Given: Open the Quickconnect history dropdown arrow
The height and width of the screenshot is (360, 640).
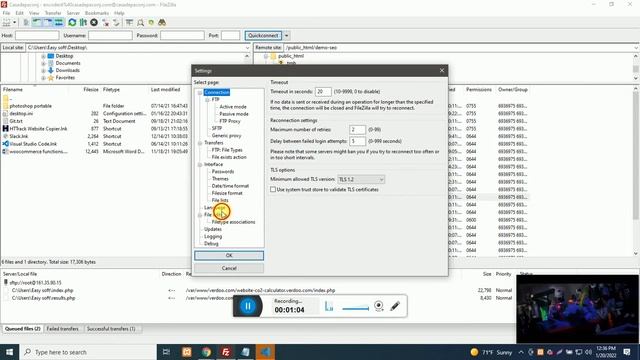Looking at the screenshot, I should pos(287,36).
